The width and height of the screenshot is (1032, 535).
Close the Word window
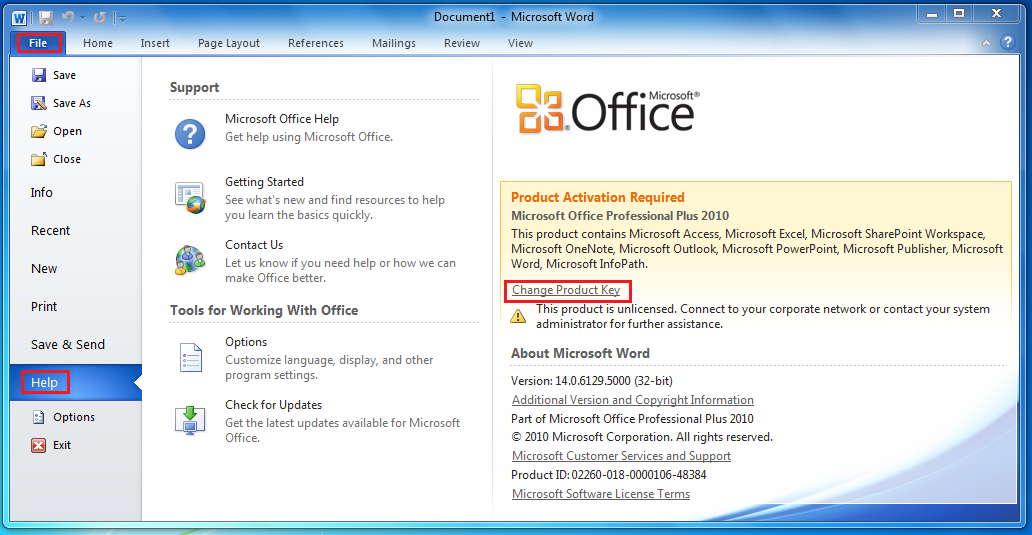(996, 14)
